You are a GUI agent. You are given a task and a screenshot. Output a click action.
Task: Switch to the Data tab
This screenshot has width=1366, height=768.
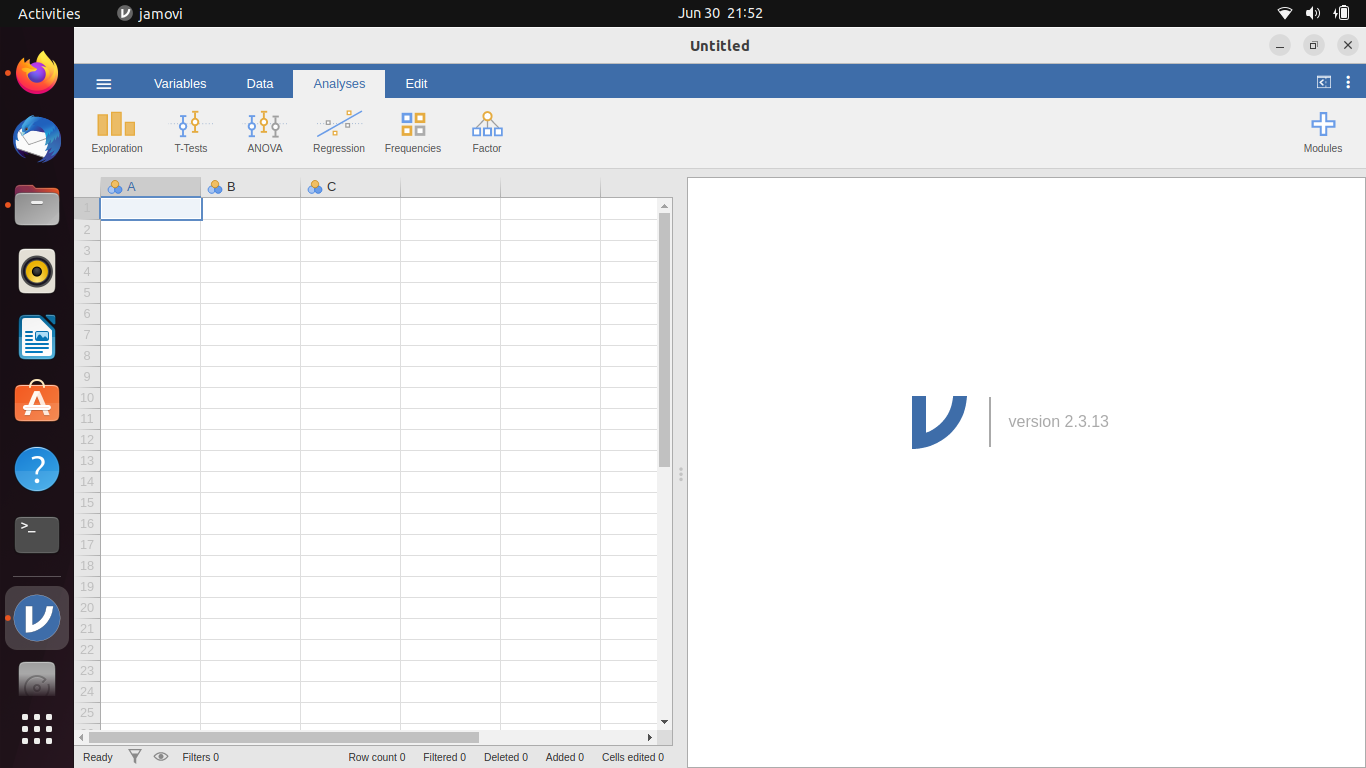260,84
